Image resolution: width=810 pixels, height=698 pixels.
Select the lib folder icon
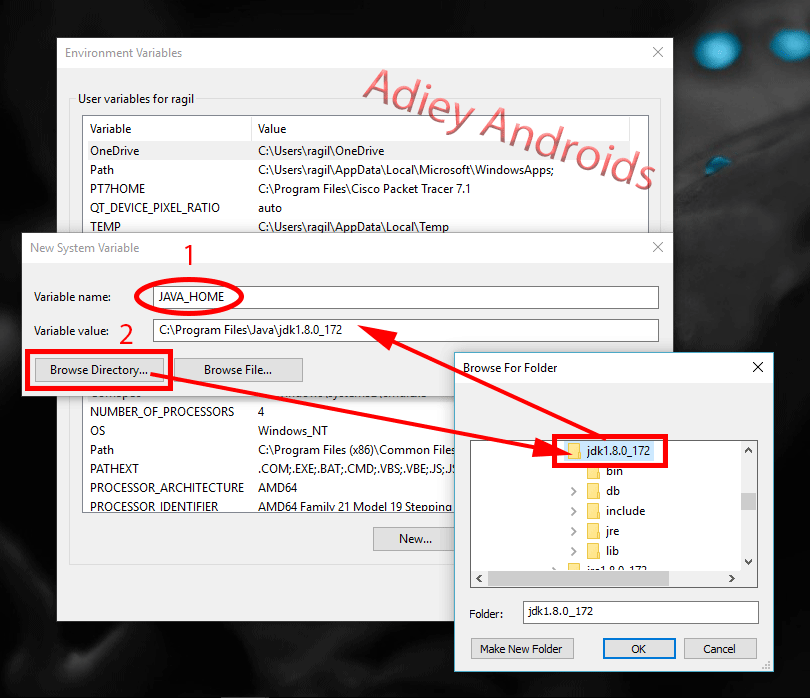pos(593,550)
